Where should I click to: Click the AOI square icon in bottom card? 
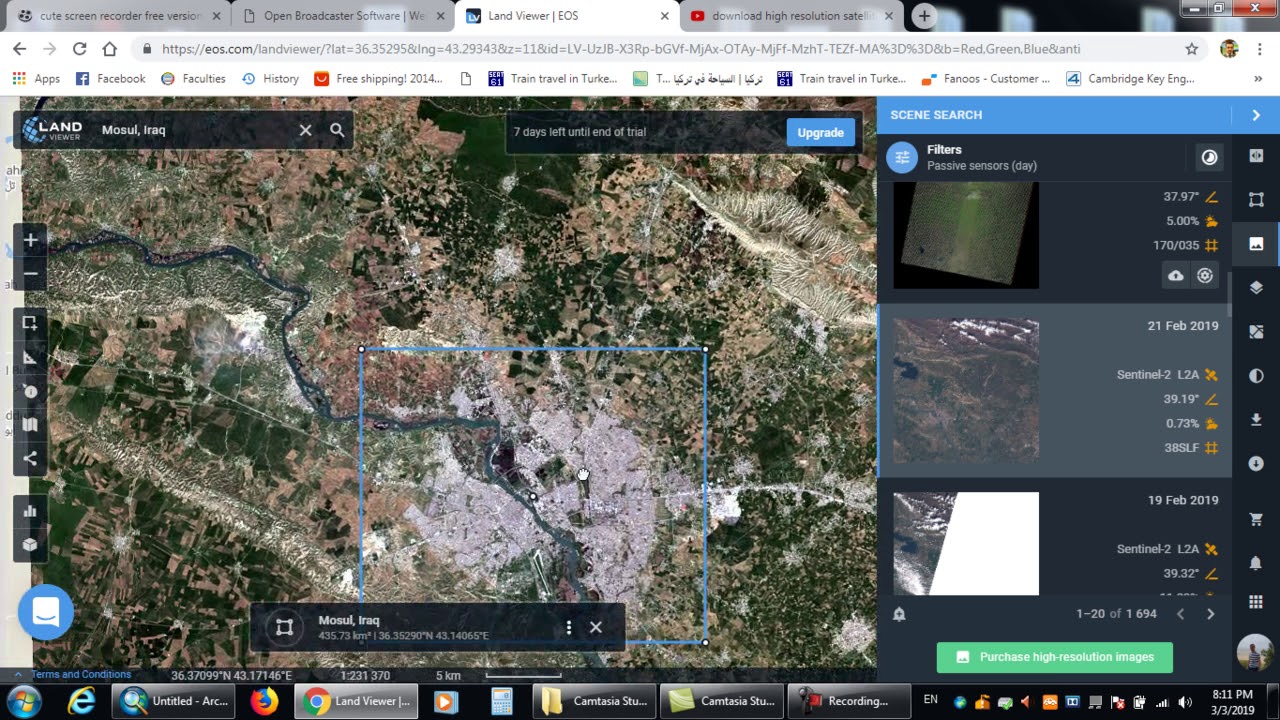point(285,627)
